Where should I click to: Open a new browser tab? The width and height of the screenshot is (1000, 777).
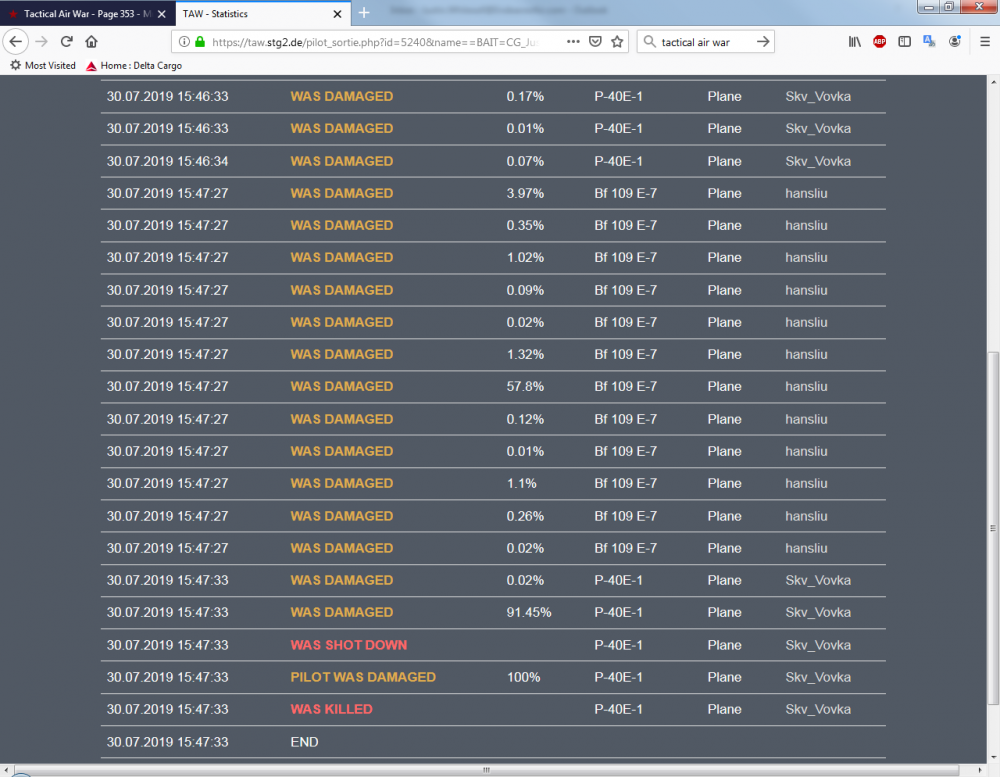[x=364, y=13]
